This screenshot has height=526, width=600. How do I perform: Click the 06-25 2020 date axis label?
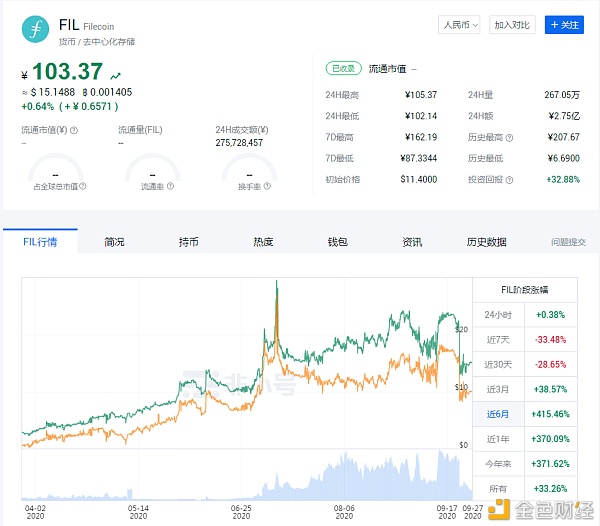point(241,512)
